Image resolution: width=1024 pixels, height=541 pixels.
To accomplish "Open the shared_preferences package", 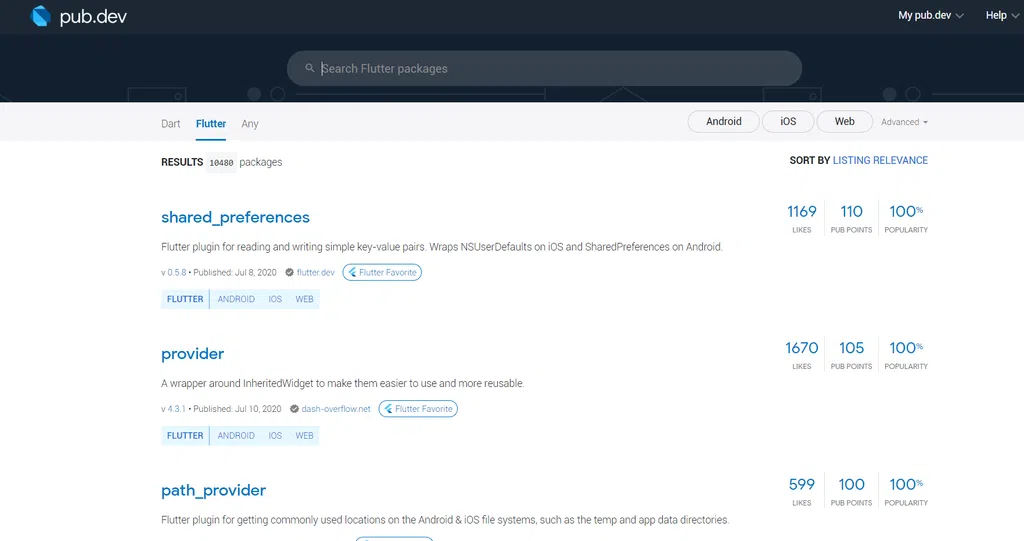I will tap(235, 217).
